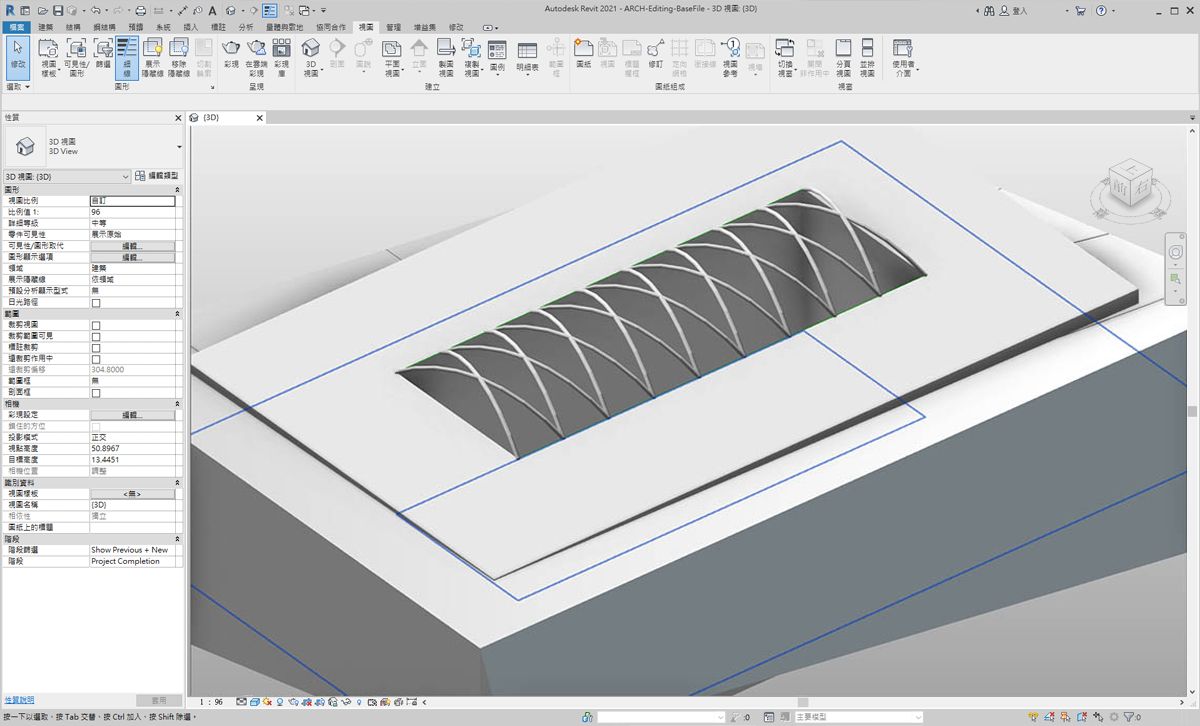This screenshot has height=726, width=1200.
Task: Open the 建築 Architecture ribbon tab
Action: pyautogui.click(x=46, y=27)
